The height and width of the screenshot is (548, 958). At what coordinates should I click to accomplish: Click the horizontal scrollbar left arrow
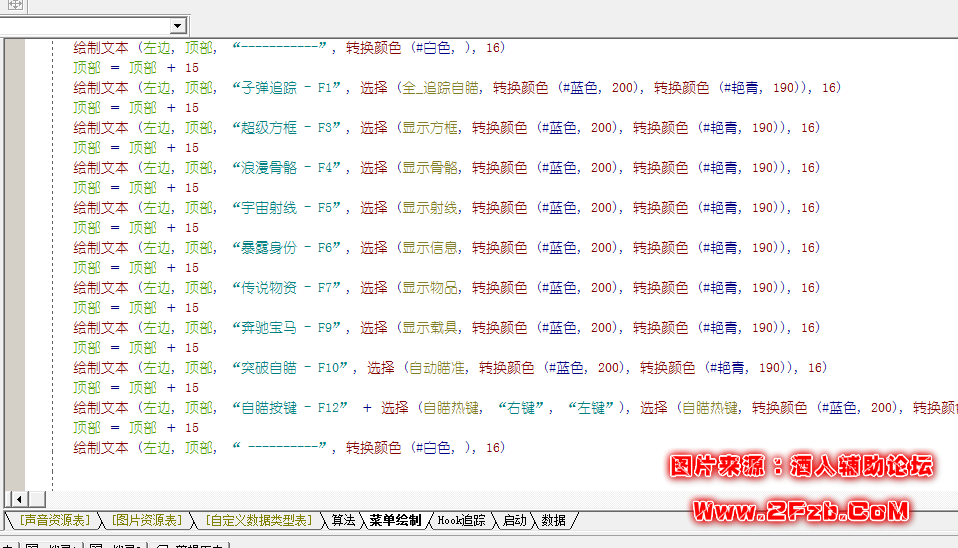pos(19,499)
